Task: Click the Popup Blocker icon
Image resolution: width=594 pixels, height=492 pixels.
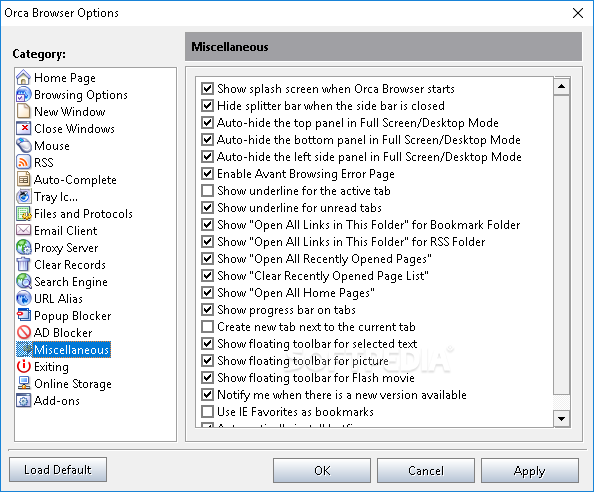Action: point(23,316)
